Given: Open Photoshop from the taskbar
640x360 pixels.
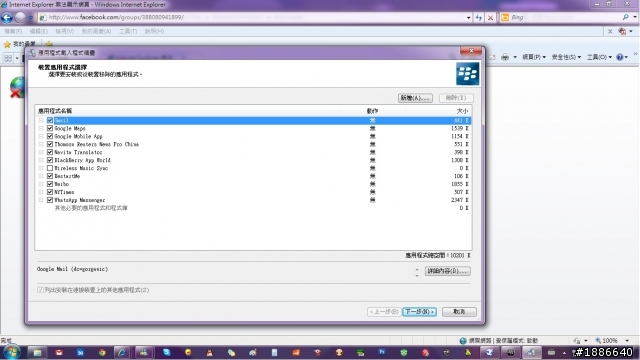Looking at the screenshot, I should [382, 352].
